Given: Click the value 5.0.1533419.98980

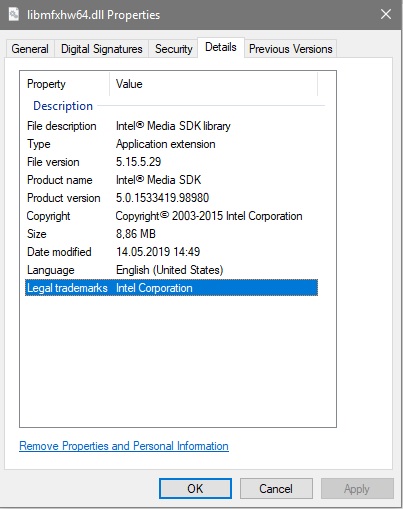Looking at the screenshot, I should pyautogui.click(x=162, y=198).
